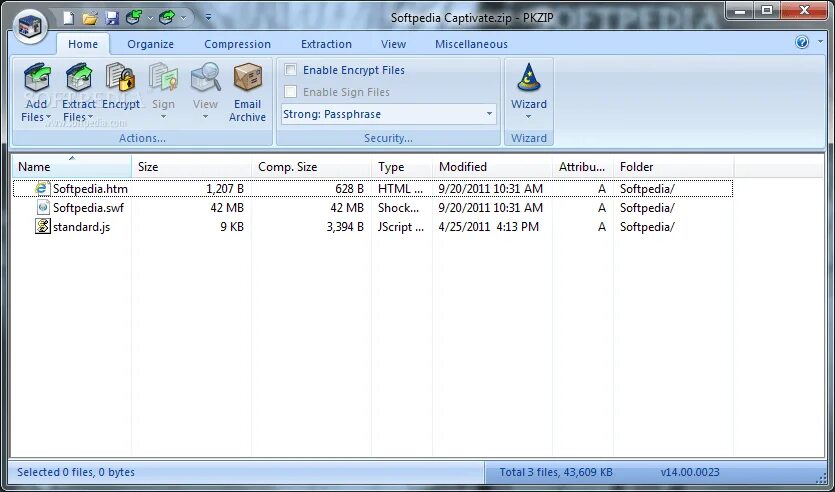835x492 pixels.
Task: Click the New archive icon in quick access toolbar
Action: tap(69, 18)
